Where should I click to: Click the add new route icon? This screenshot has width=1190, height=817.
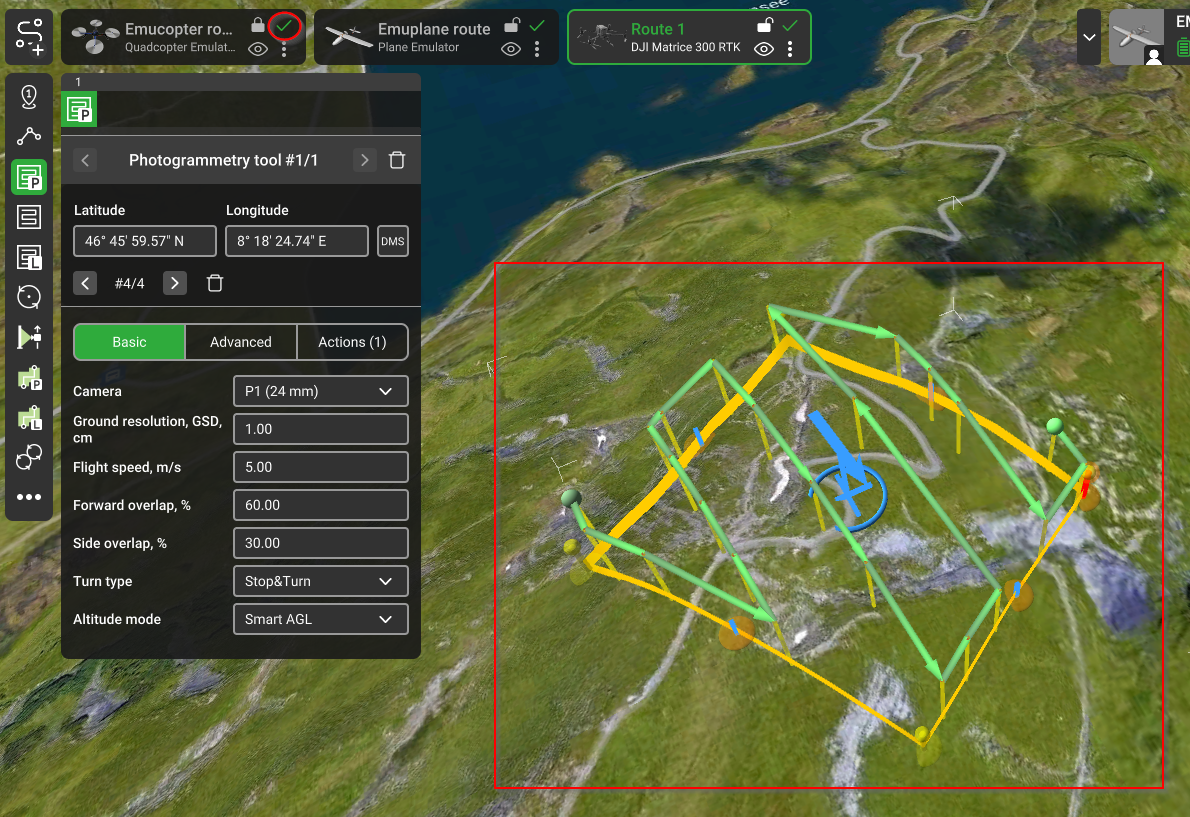coord(29,36)
